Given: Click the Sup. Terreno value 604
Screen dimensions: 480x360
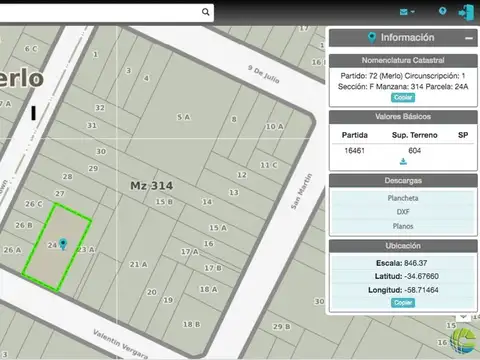Looking at the screenshot, I should coord(414,151).
